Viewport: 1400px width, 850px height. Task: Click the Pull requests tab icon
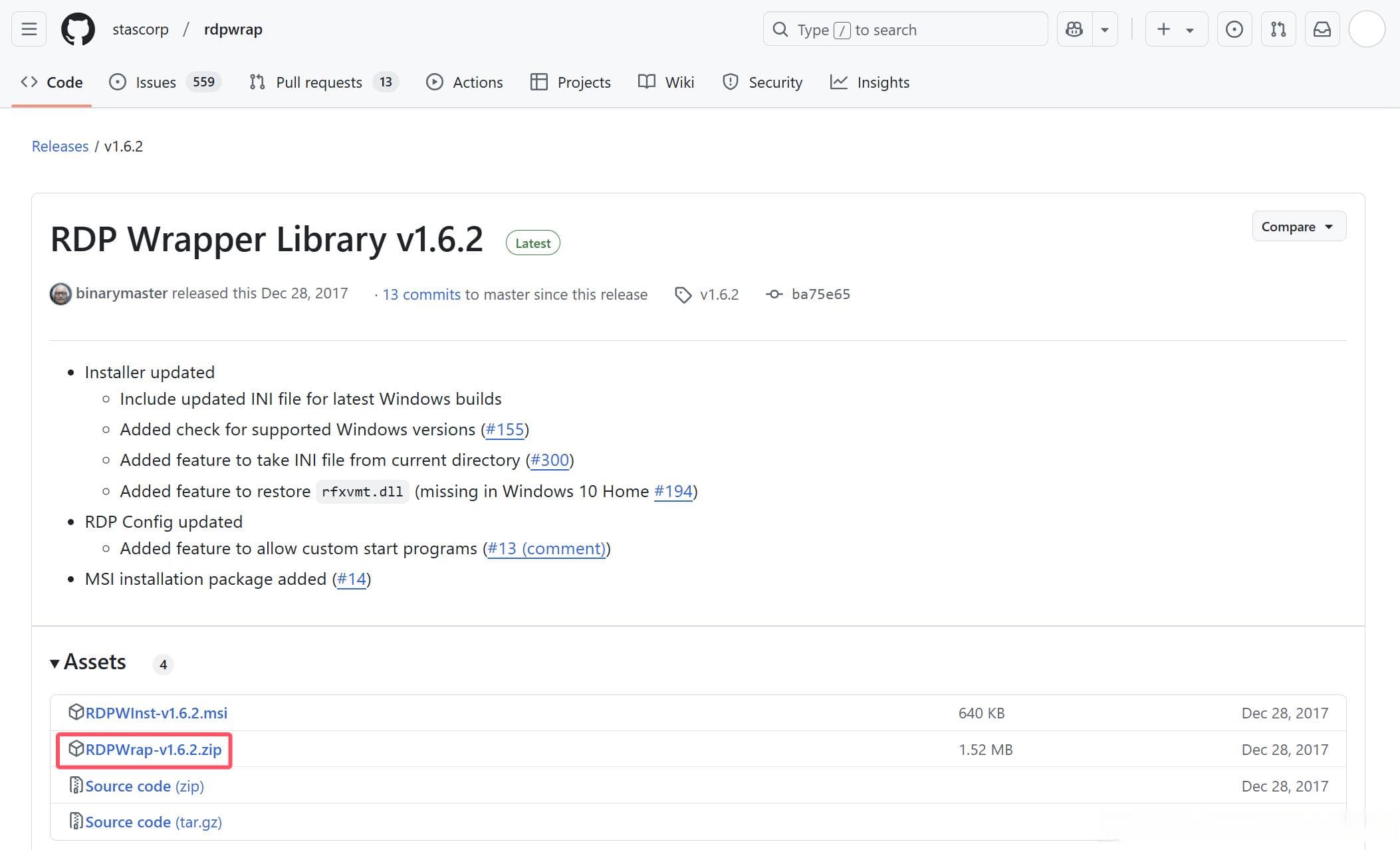point(257,82)
